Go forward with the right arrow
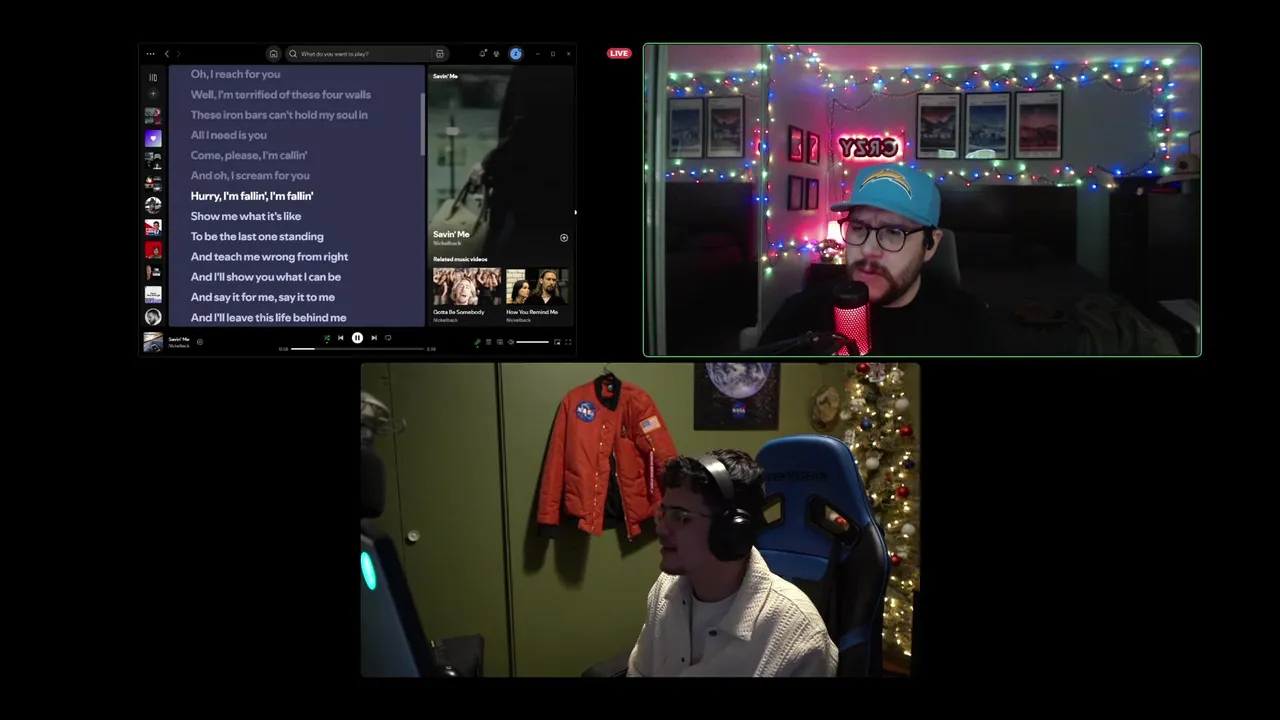This screenshot has height=720, width=1280. (x=178, y=54)
